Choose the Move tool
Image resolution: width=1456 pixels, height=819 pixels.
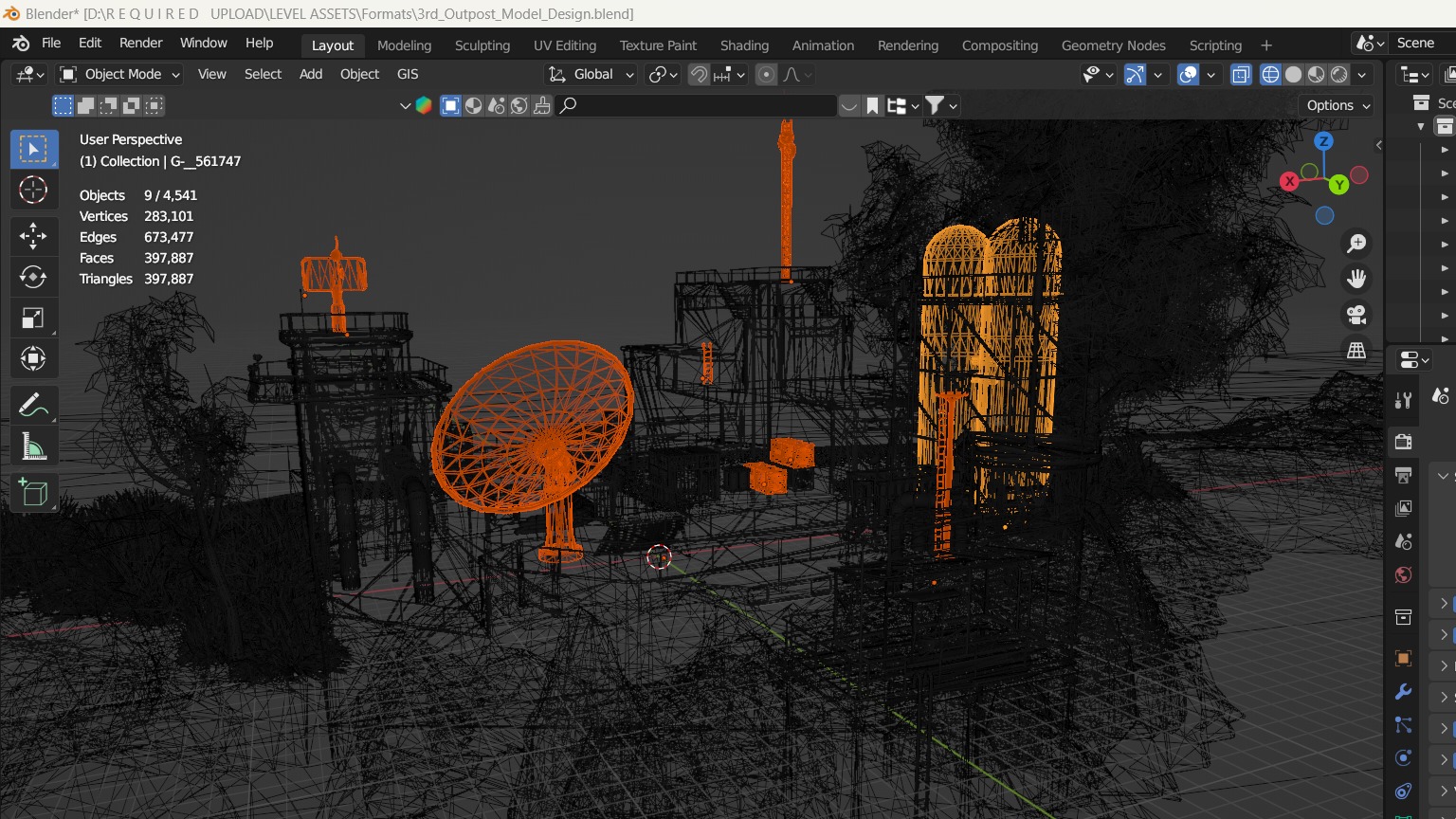click(33, 236)
